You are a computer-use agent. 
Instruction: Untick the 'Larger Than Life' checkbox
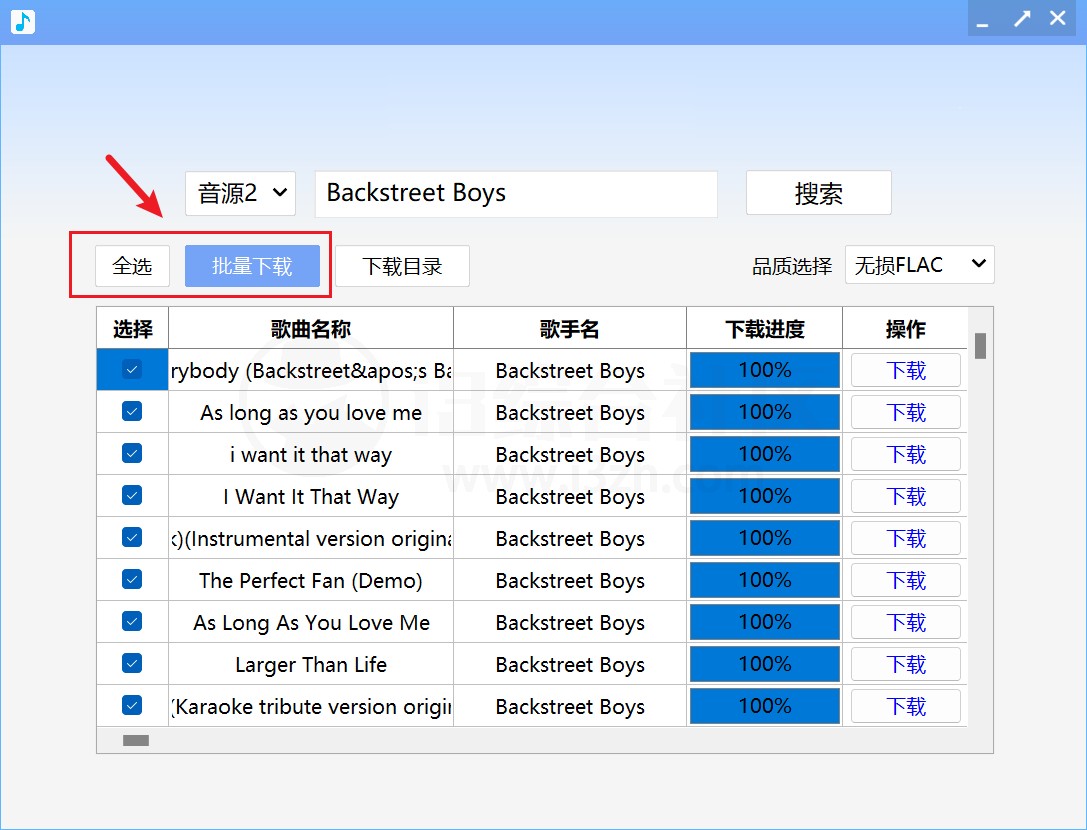tap(132, 664)
